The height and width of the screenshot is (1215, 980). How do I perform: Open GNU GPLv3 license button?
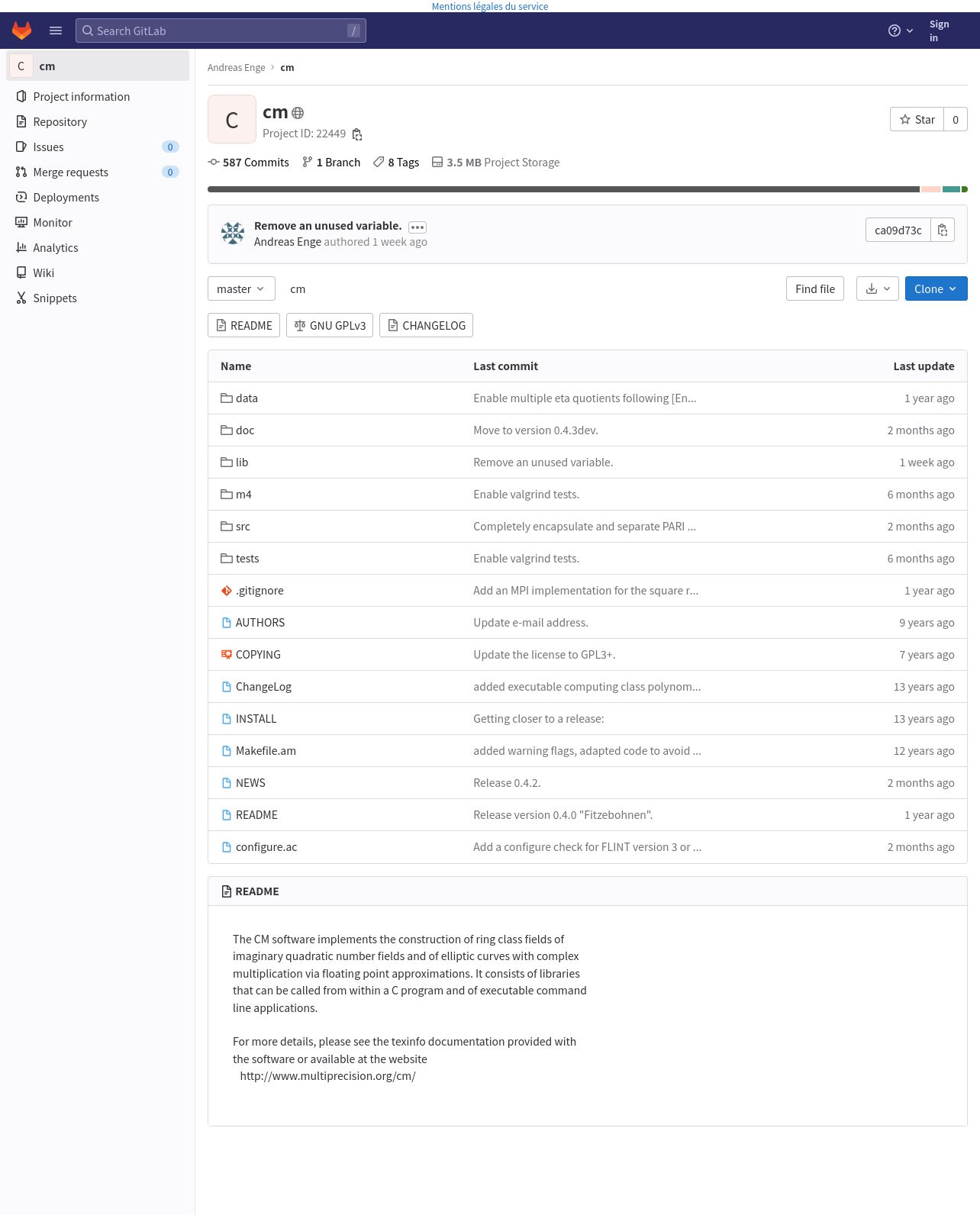pyautogui.click(x=330, y=326)
